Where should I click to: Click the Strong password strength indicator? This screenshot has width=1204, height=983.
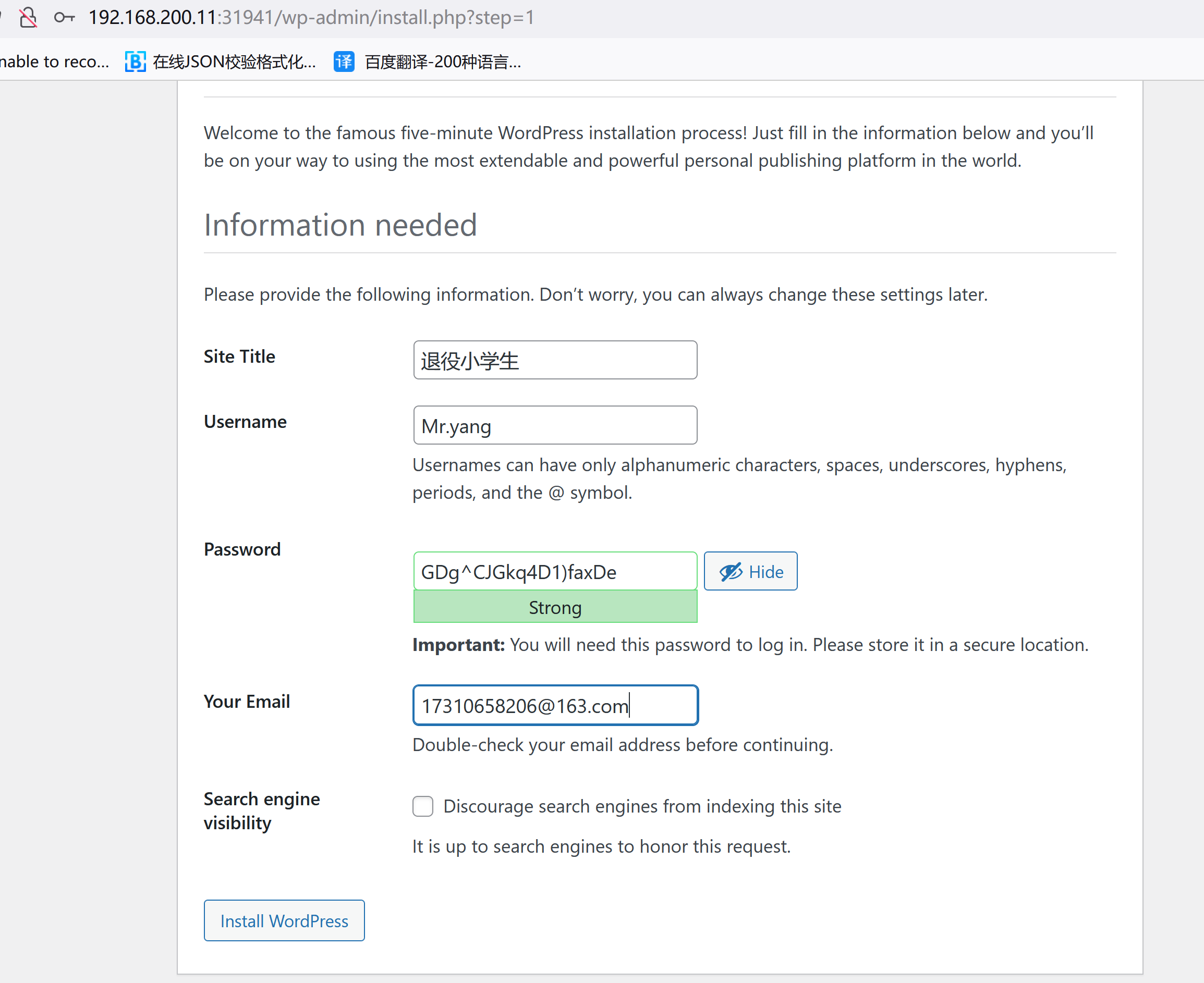point(555,607)
